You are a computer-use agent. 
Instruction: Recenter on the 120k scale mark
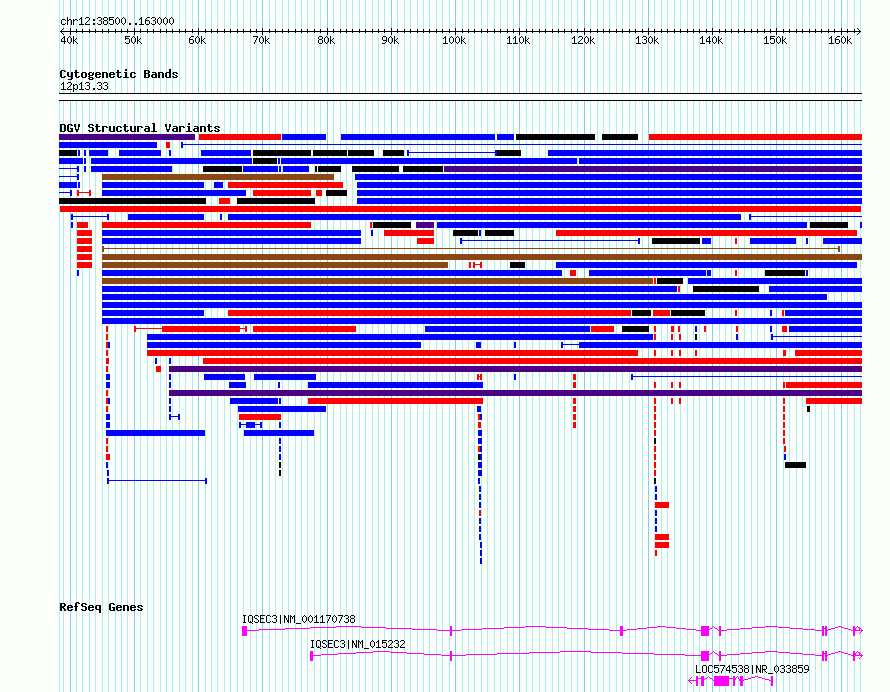583,40
